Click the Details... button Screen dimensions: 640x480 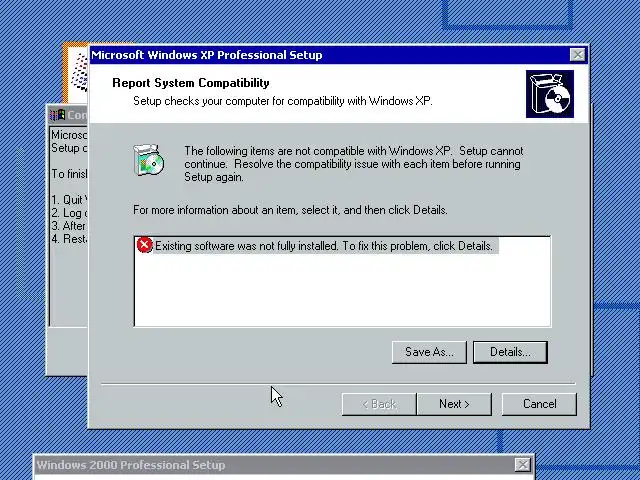510,352
